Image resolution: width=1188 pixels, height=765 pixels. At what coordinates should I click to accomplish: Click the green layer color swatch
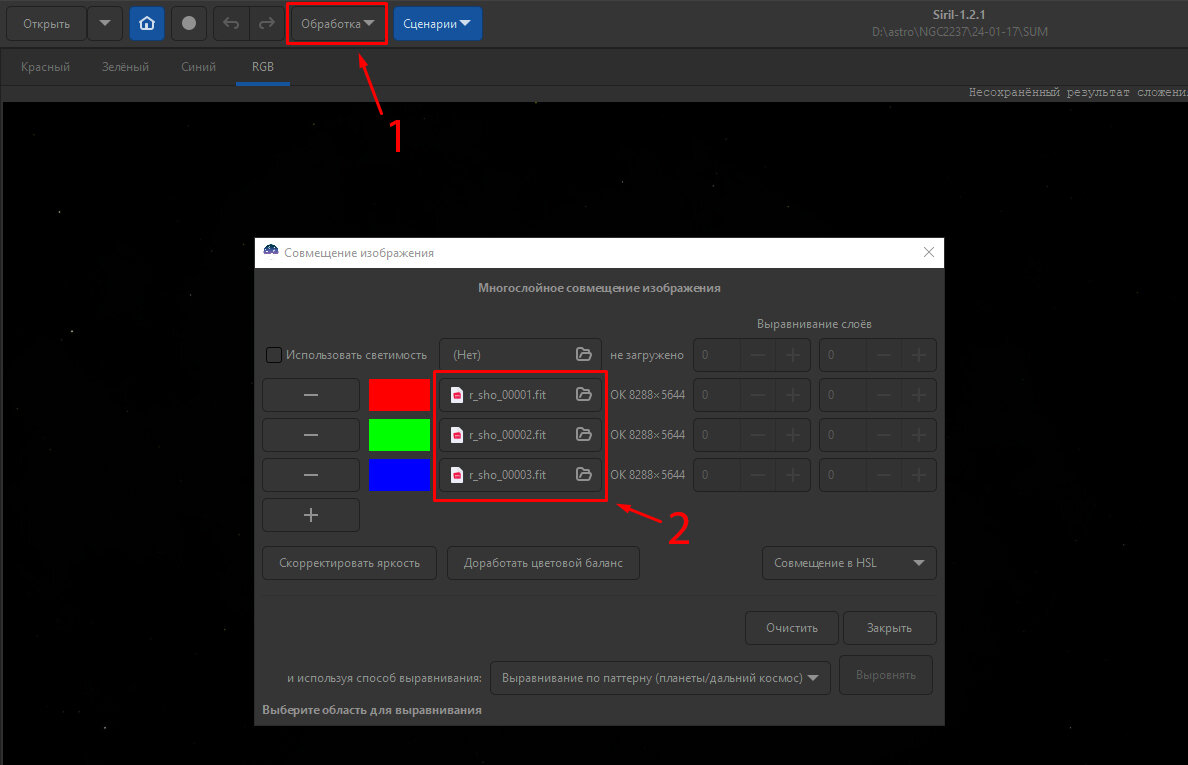[x=399, y=435]
